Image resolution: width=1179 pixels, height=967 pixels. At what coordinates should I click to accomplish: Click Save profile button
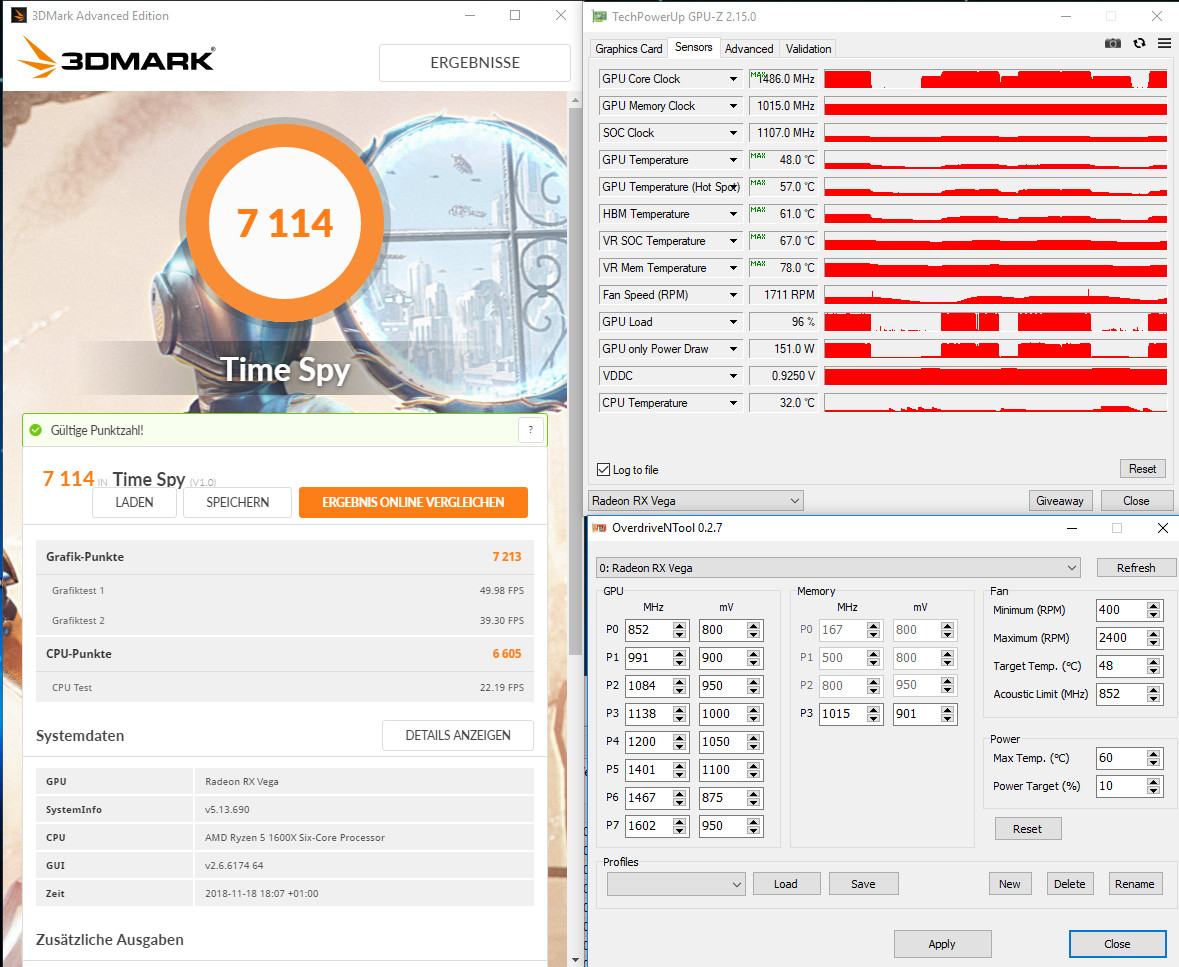[x=863, y=884]
